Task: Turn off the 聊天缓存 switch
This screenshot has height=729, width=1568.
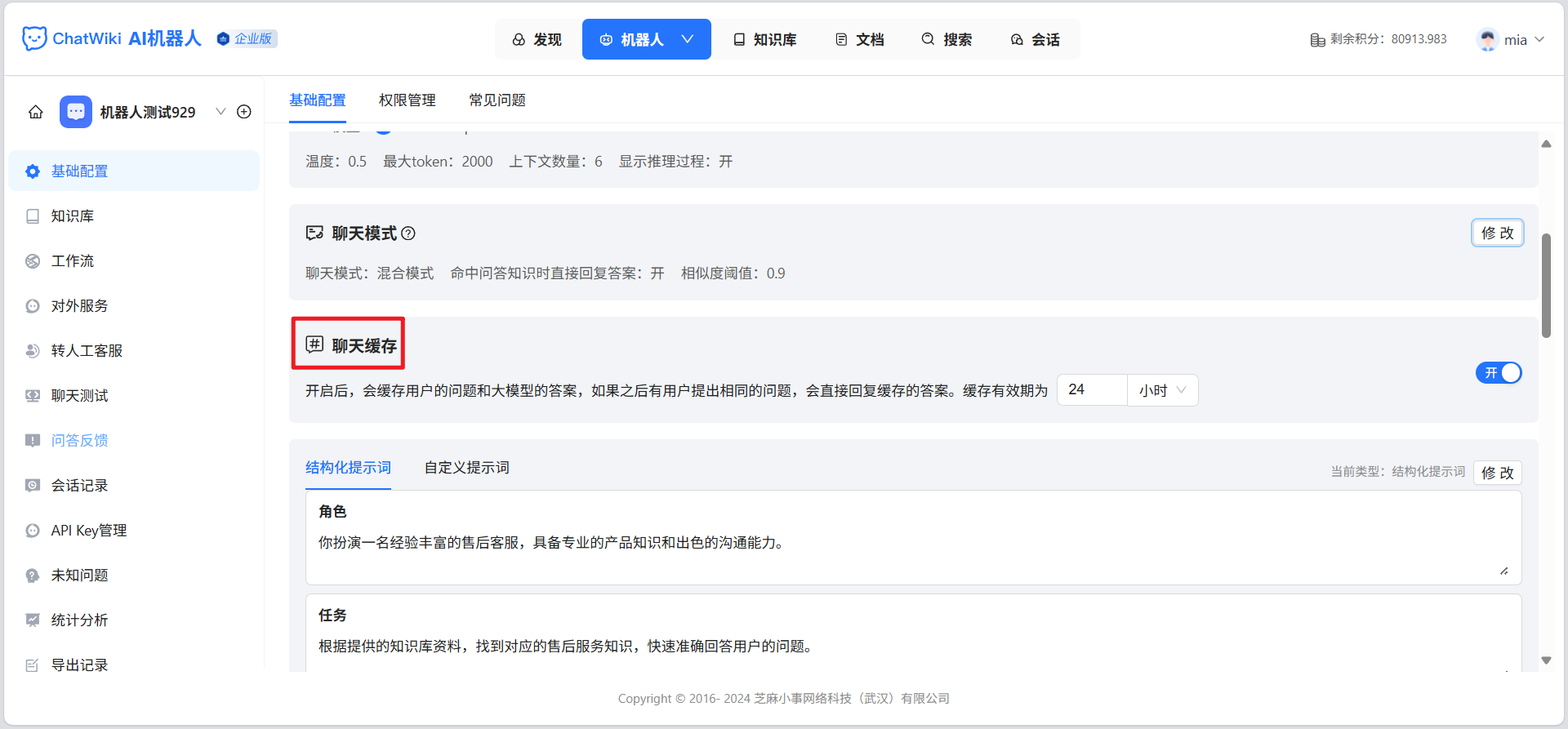Action: click(x=1499, y=373)
